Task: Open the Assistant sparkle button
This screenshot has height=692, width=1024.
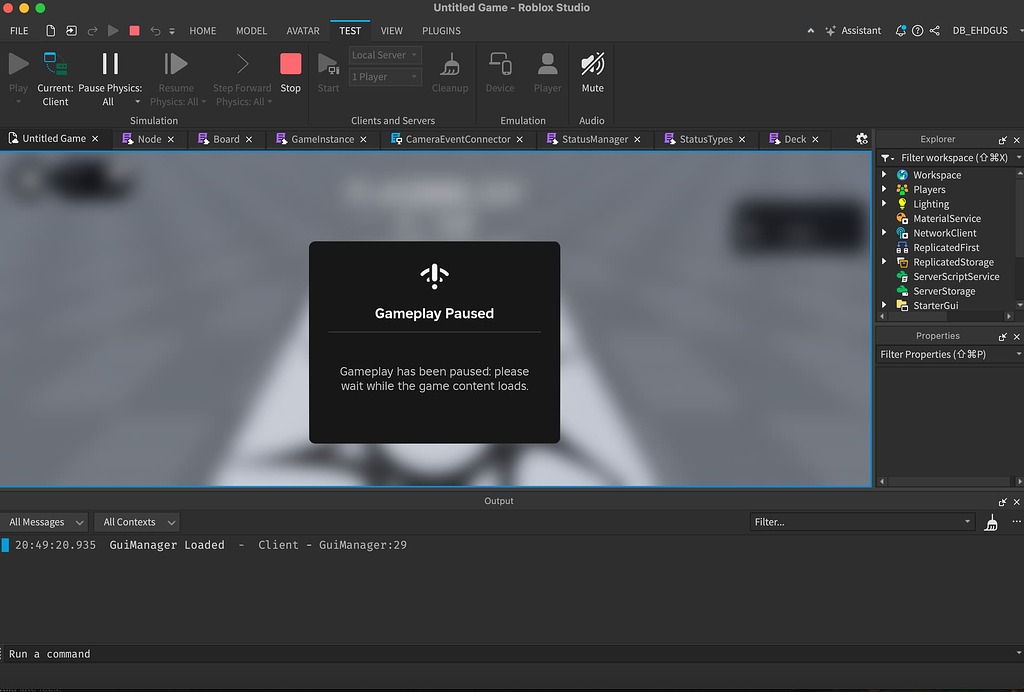Action: [853, 31]
